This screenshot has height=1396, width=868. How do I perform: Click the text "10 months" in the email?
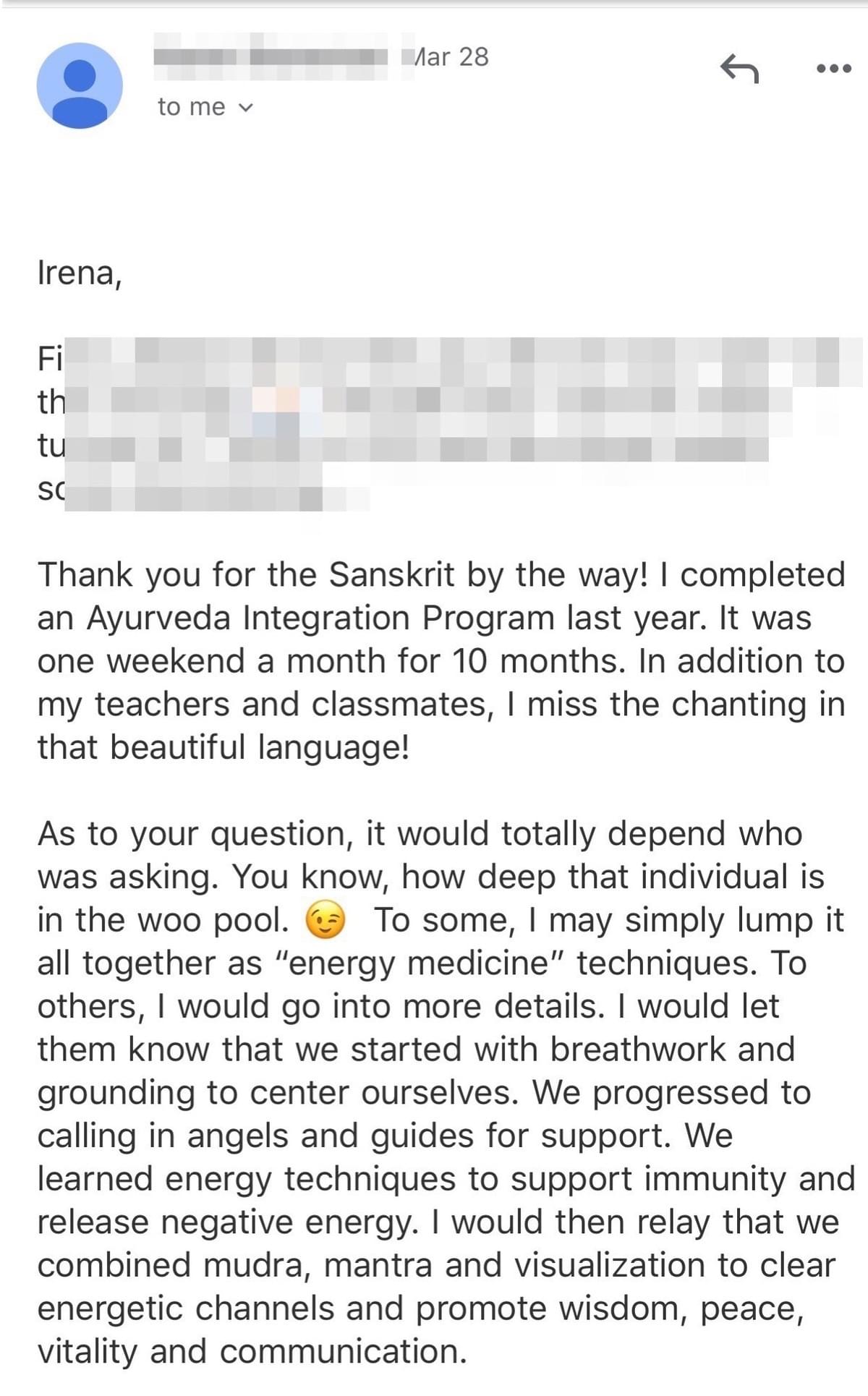(x=537, y=661)
